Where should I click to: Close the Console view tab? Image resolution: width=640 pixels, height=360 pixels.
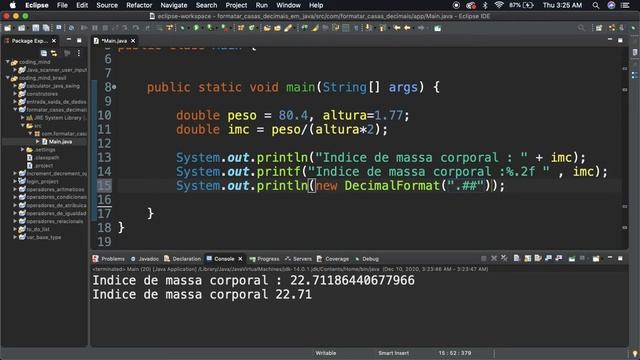click(240, 259)
